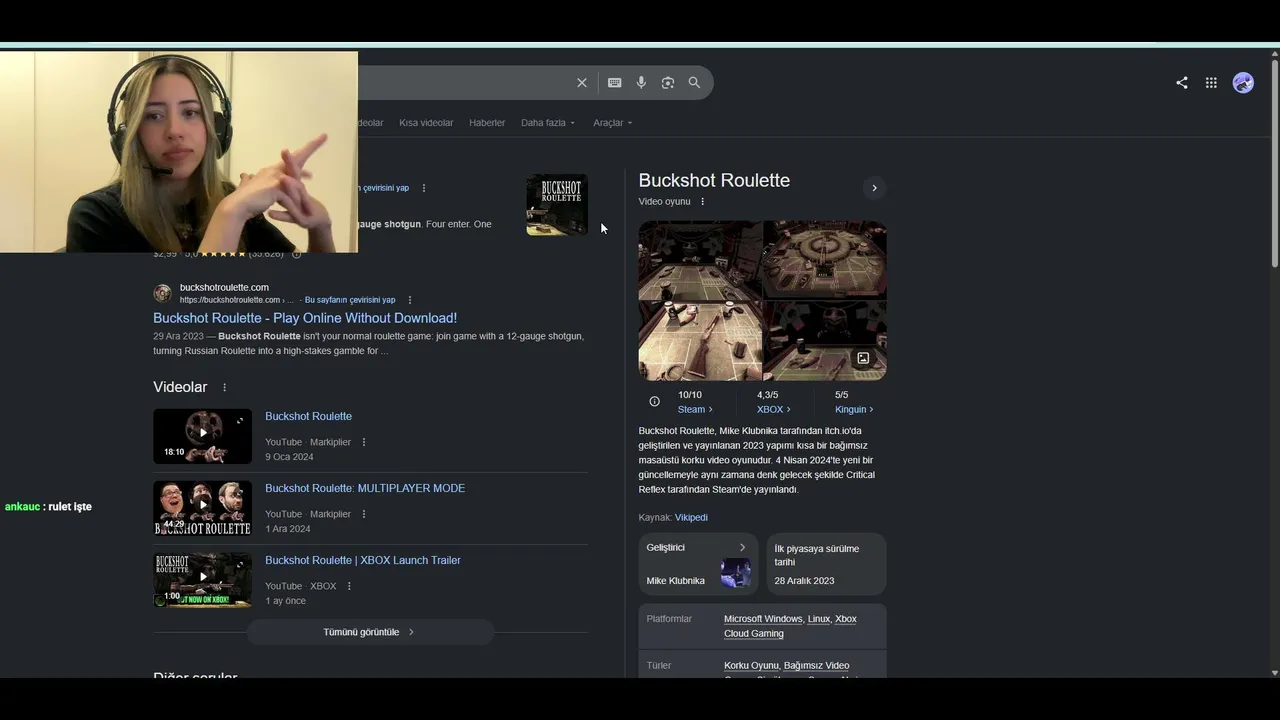Image resolution: width=1280 pixels, height=720 pixels.
Task: Click the Mike Klubnika developer thumbnail
Action: pos(736,573)
